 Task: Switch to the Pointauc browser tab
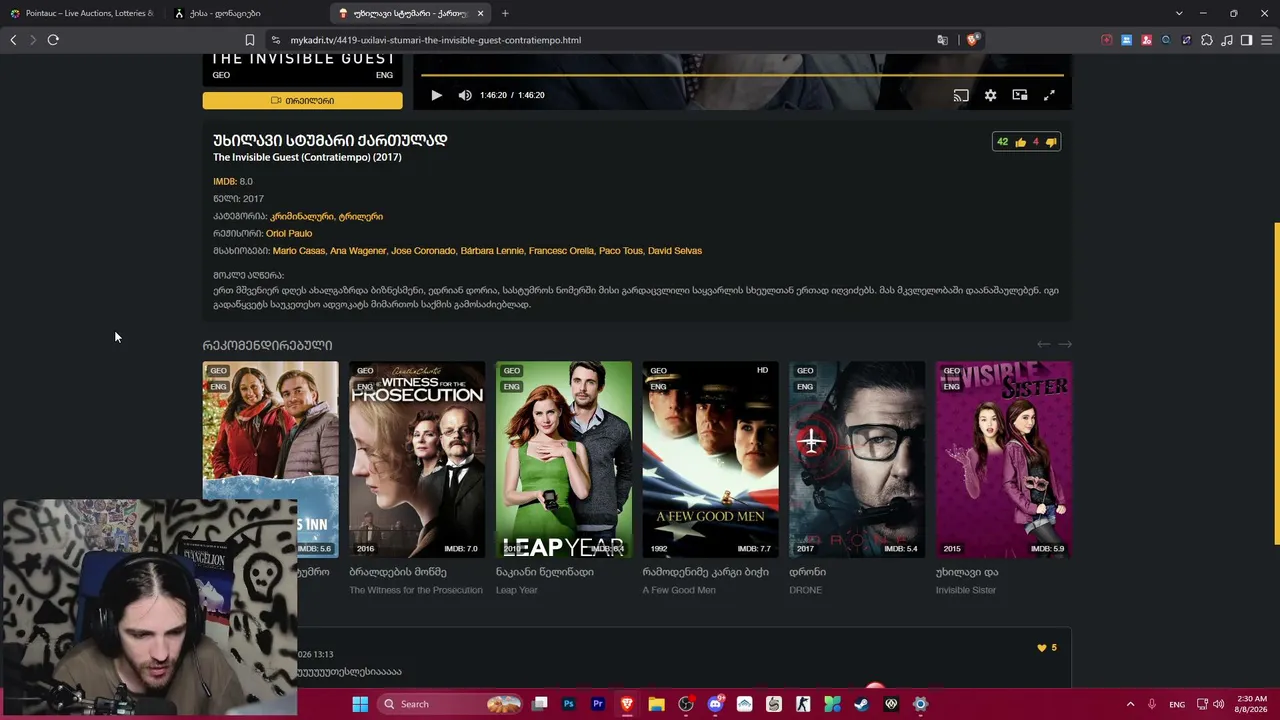pos(82,13)
